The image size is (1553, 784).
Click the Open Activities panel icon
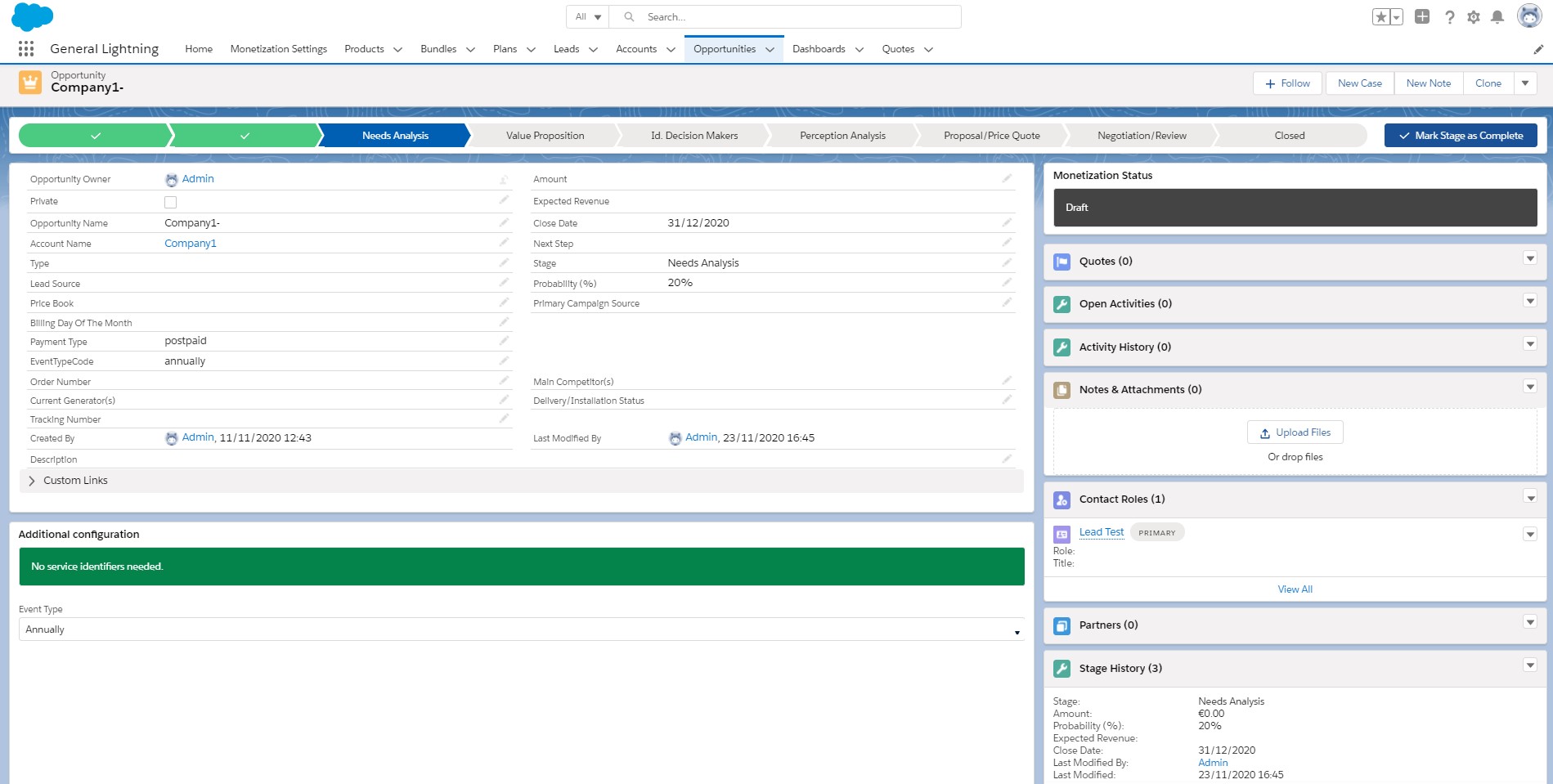1062,303
